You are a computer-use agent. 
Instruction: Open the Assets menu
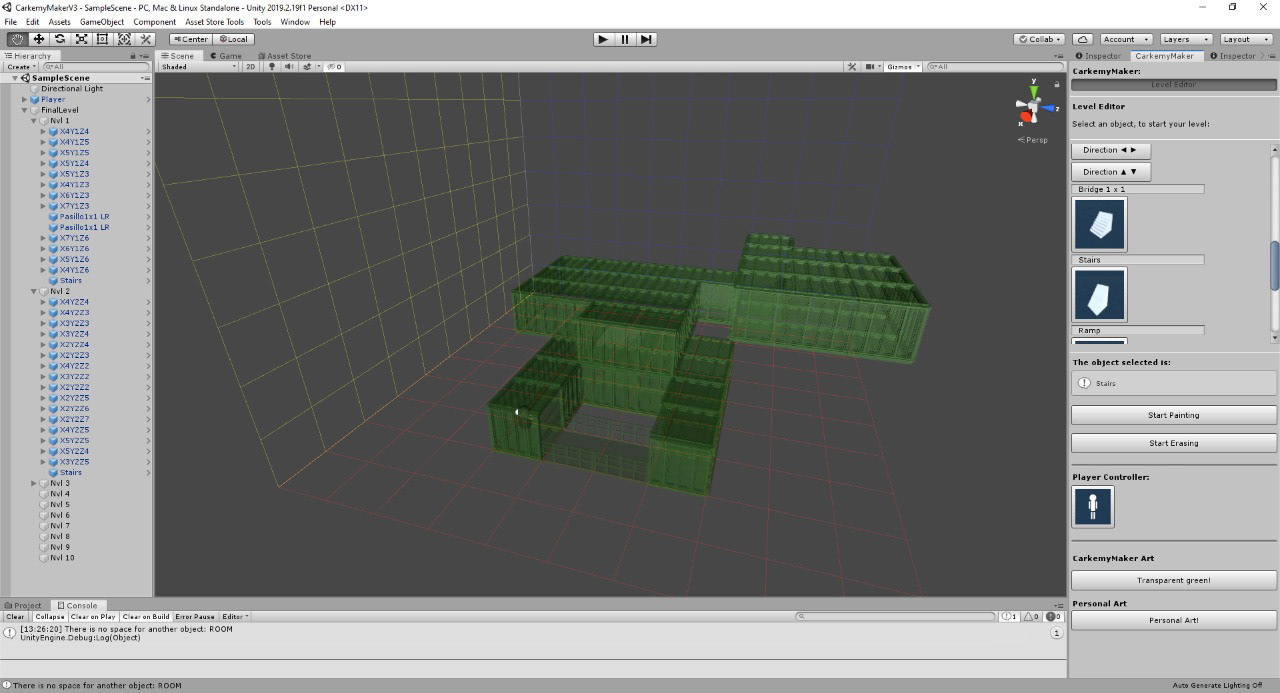pyautogui.click(x=60, y=22)
